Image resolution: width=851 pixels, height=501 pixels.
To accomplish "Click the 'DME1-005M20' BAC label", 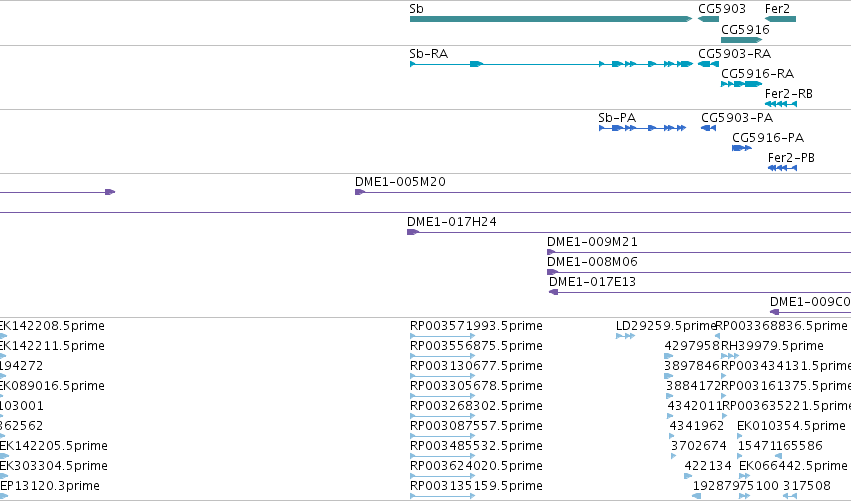I will point(400,182).
